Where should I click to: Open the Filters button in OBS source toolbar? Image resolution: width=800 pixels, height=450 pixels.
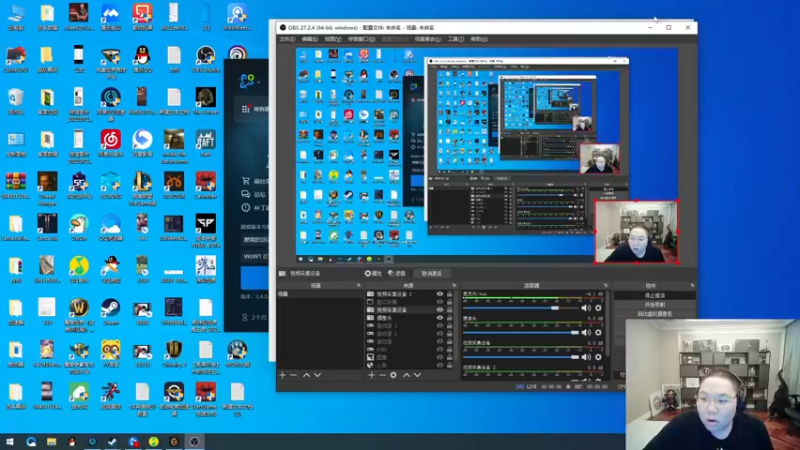pyautogui.click(x=397, y=273)
